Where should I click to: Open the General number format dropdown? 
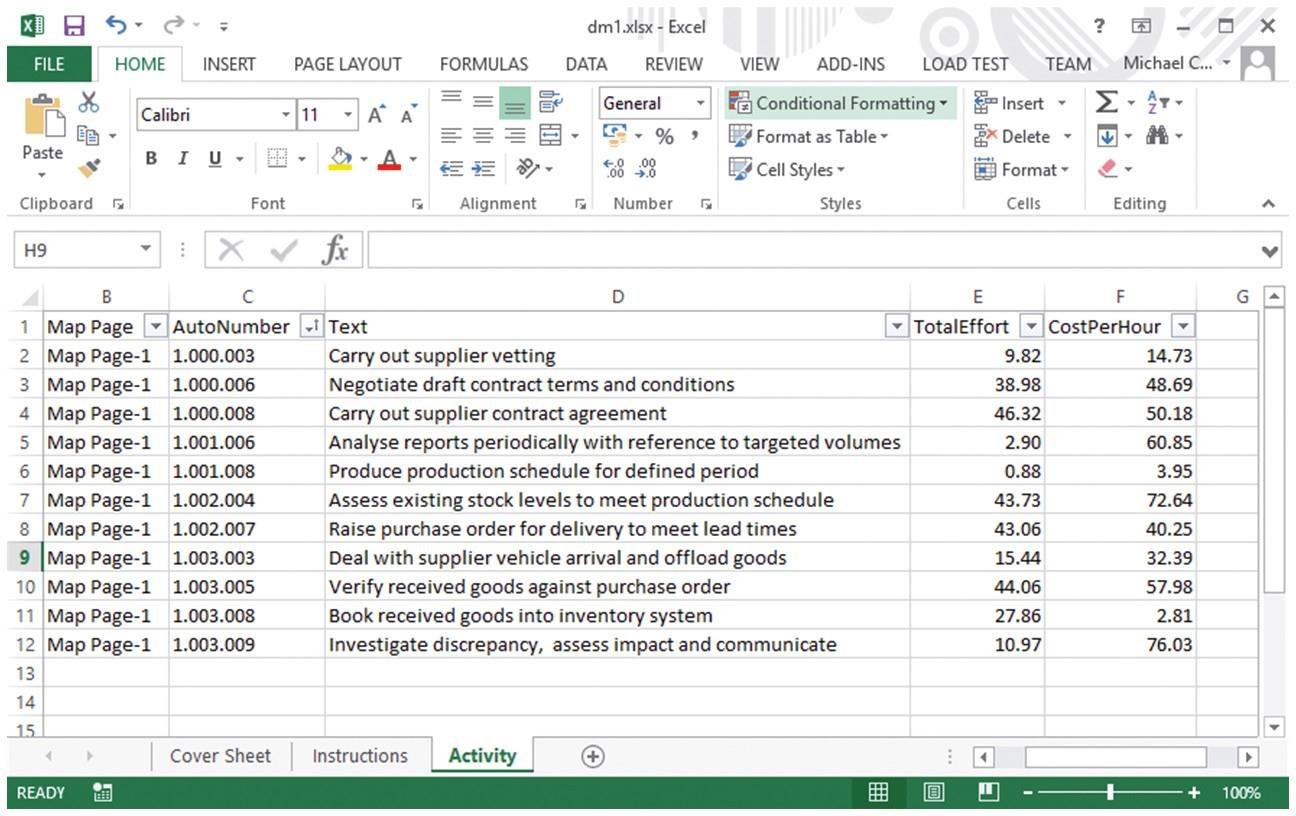700,103
